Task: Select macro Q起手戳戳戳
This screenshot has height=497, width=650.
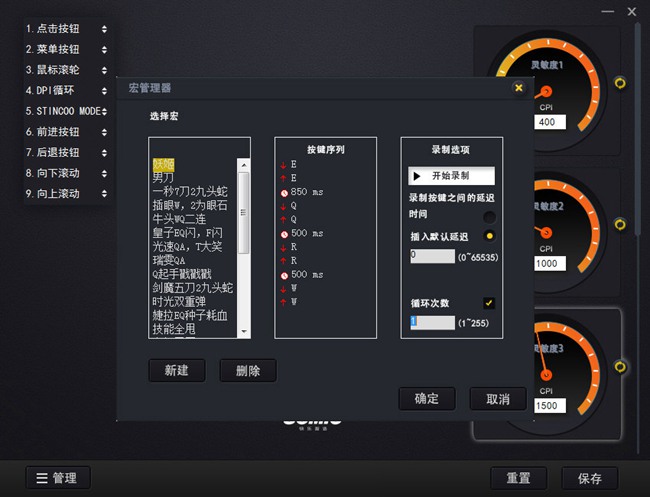Action: pyautogui.click(x=182, y=274)
